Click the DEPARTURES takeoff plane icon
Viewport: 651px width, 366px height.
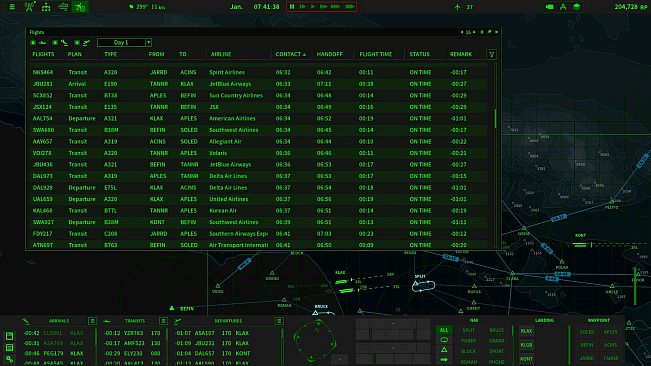[178, 321]
